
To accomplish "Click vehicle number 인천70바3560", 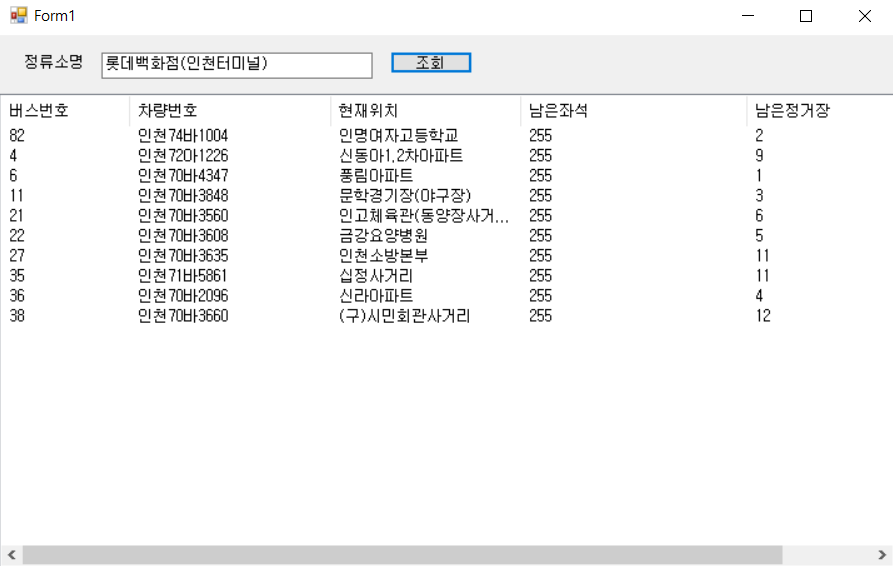I will 183,215.
